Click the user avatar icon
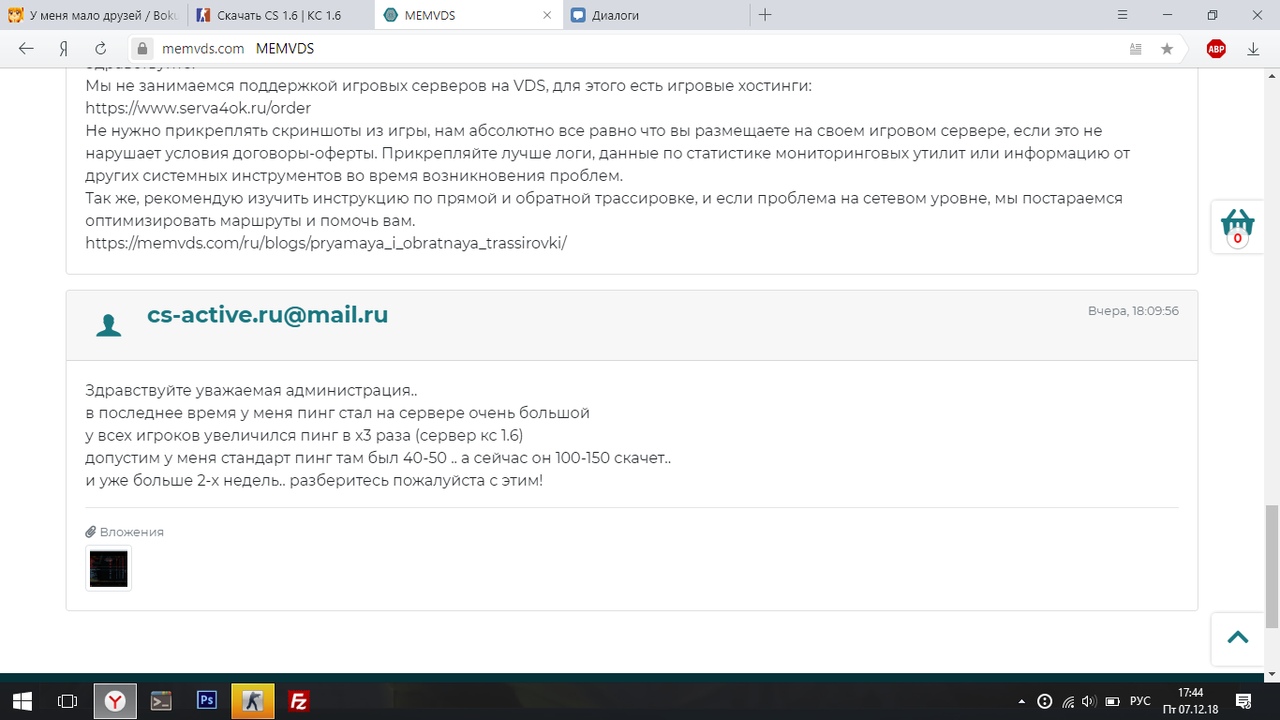Screen dimensions: 1280x720 (x=108, y=325)
